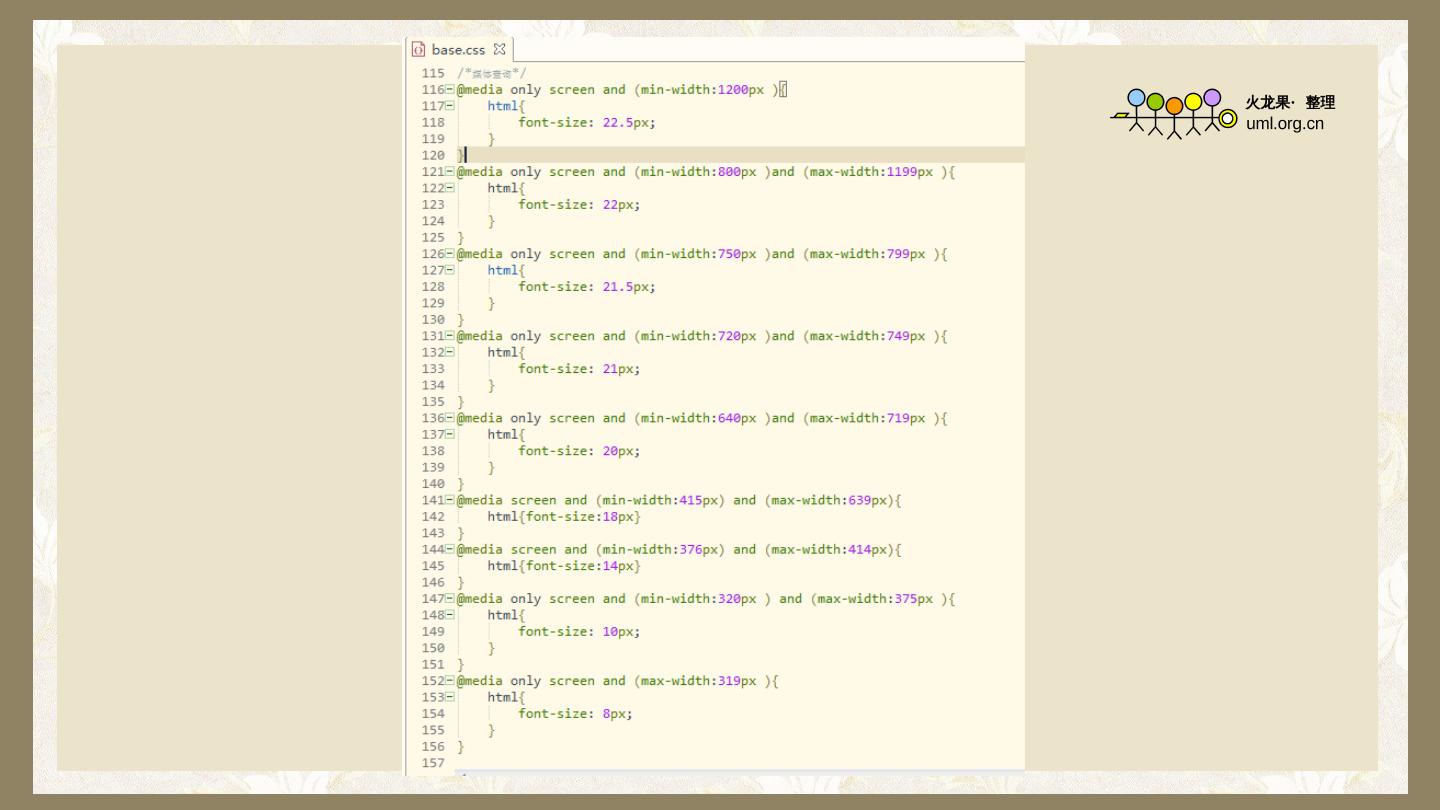Collapse the media query fold at line 121
The width and height of the screenshot is (1440, 810).
click(450, 172)
